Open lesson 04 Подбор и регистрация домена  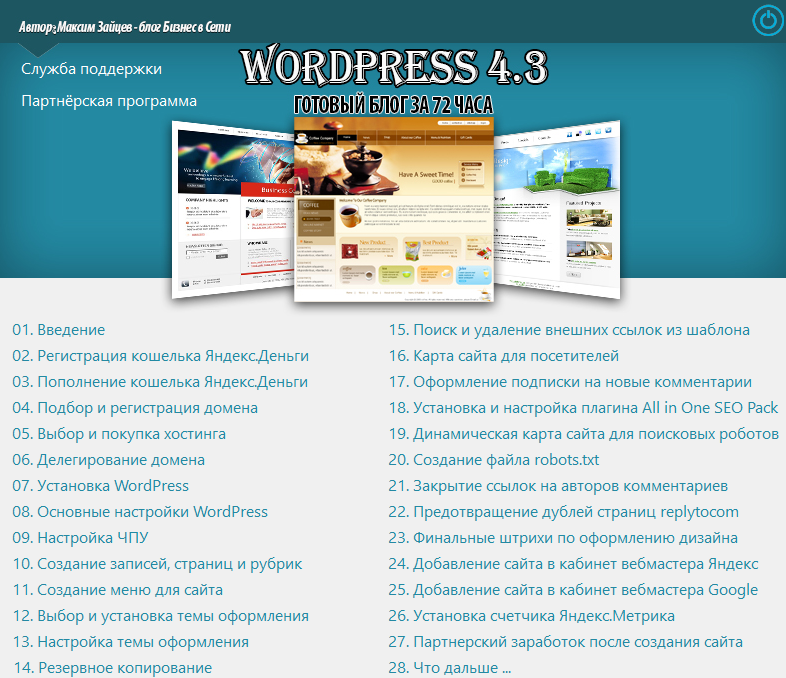point(135,408)
